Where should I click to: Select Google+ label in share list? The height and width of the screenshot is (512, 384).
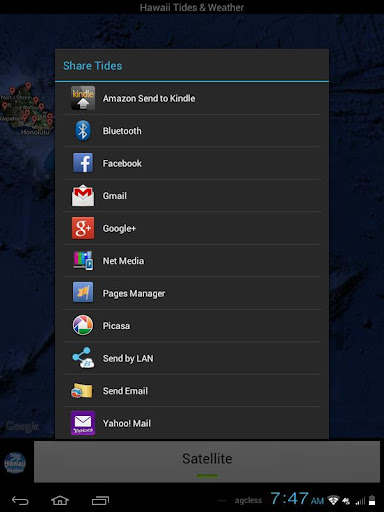tap(119, 228)
